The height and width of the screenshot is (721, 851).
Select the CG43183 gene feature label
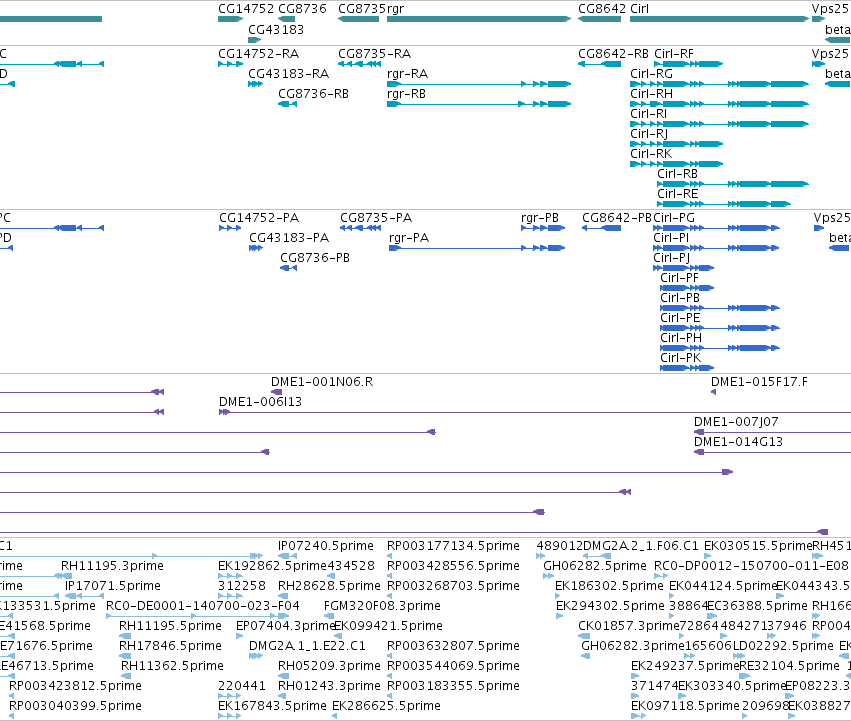pyautogui.click(x=276, y=29)
